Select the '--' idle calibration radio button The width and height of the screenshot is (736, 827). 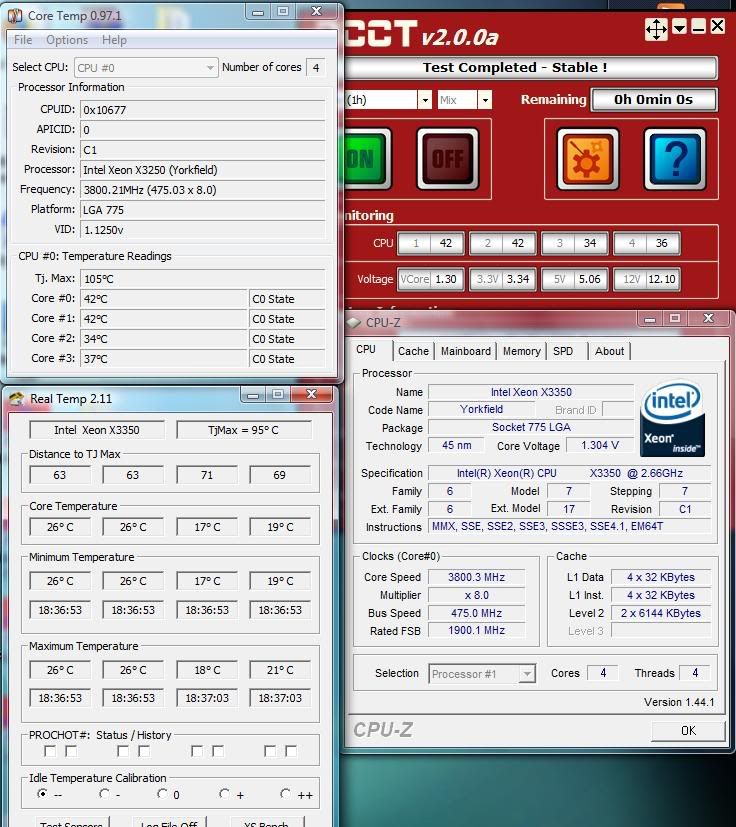tap(42, 793)
